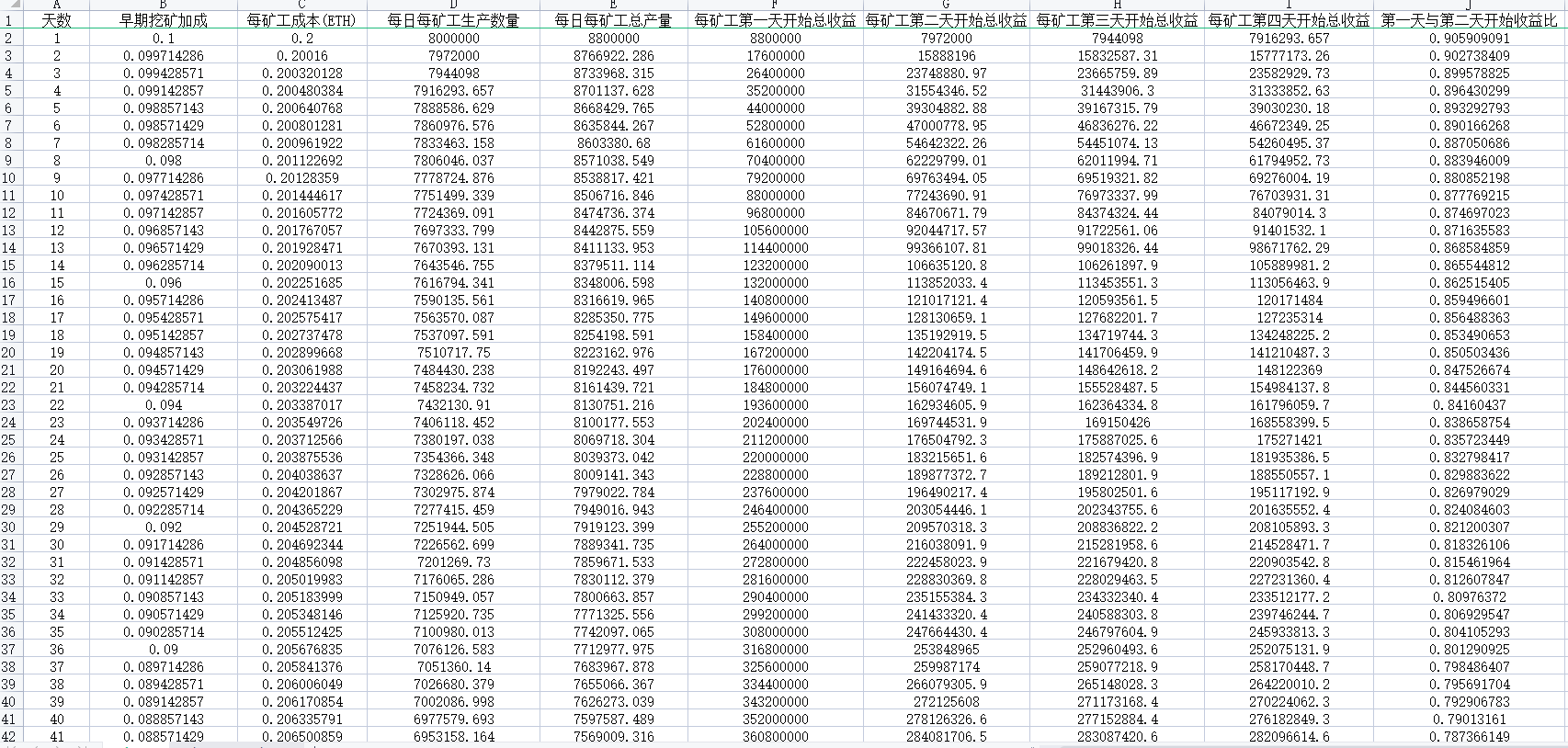Viewport: 1568px width, 748px height.
Task: Select cell with value 148122369
Action: 1289,369
